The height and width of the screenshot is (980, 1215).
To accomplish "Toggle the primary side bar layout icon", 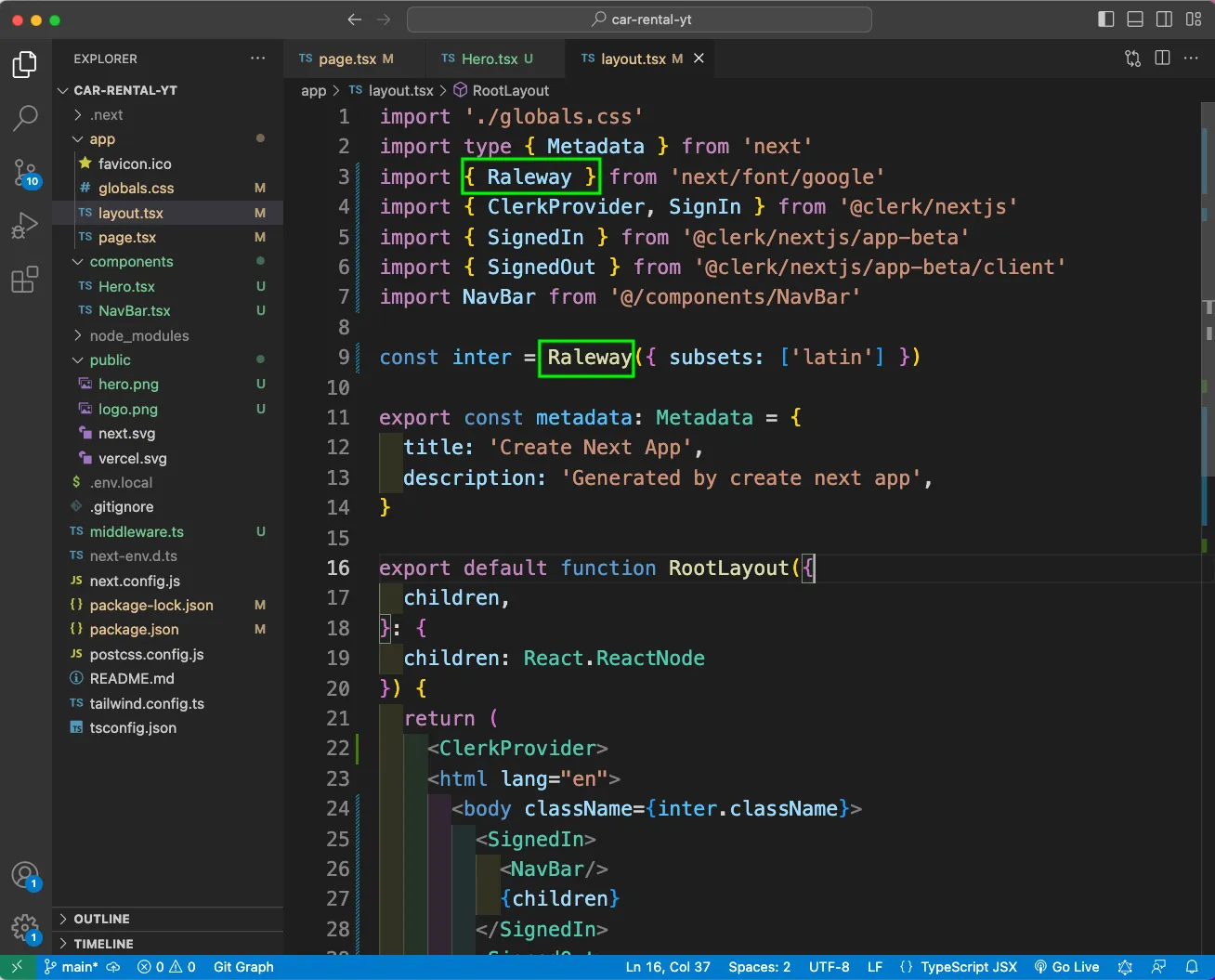I will coord(1105,20).
